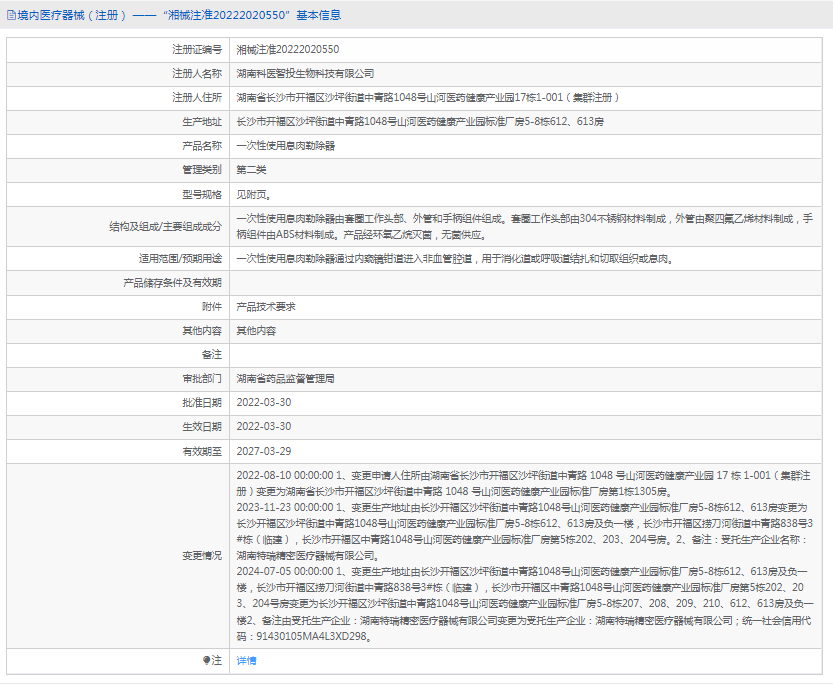833x684 pixels.
Task: Click the 适用范围/预期用途 description text
Action: [455, 259]
